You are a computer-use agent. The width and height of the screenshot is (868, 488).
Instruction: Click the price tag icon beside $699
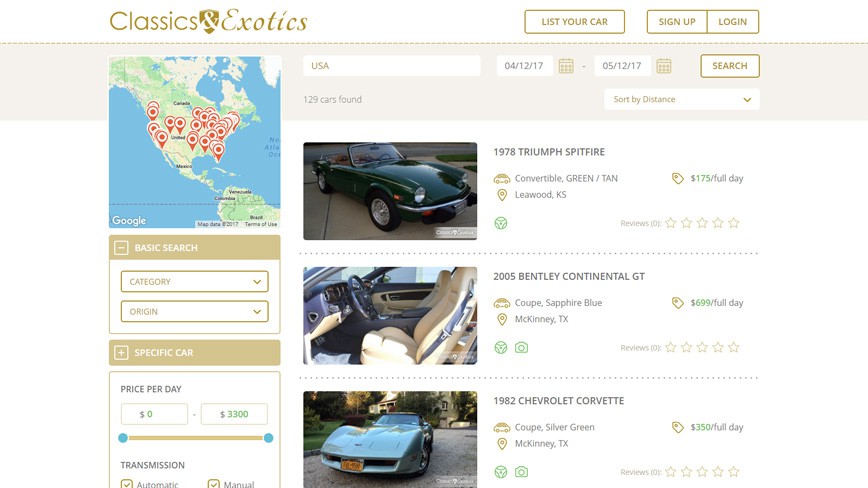coord(678,303)
